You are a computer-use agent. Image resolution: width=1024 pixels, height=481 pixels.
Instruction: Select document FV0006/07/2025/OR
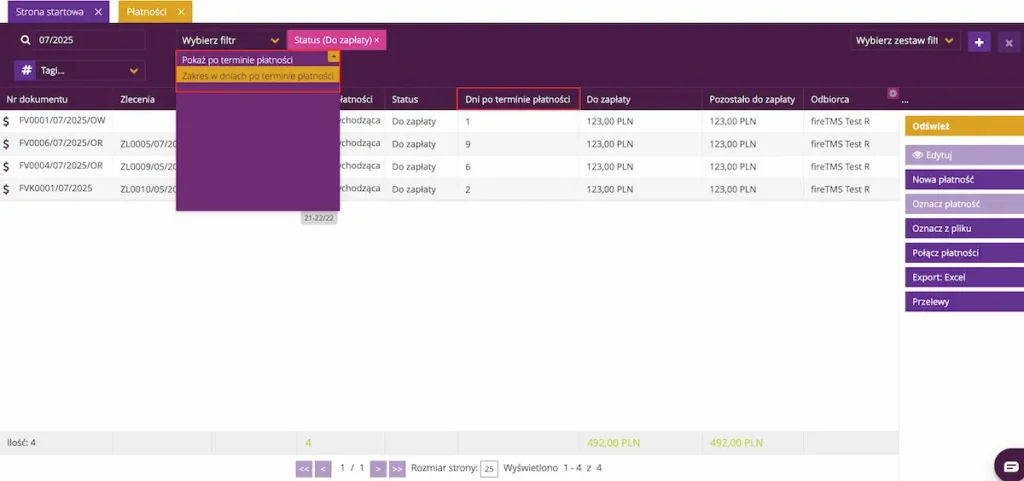tap(61, 144)
